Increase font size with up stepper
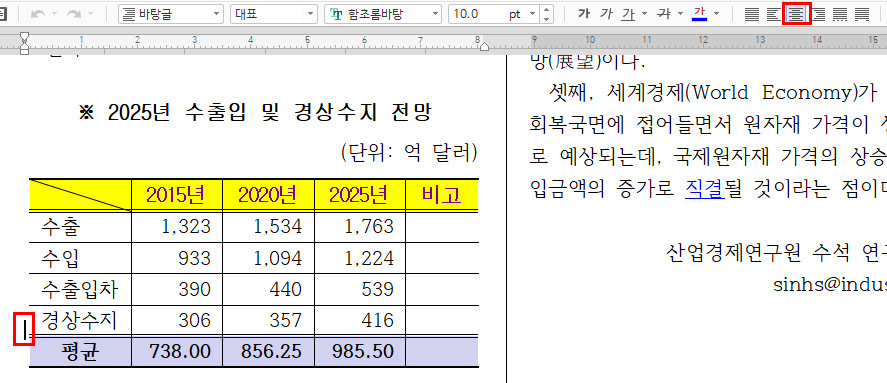The height and width of the screenshot is (383, 887). pos(546,10)
